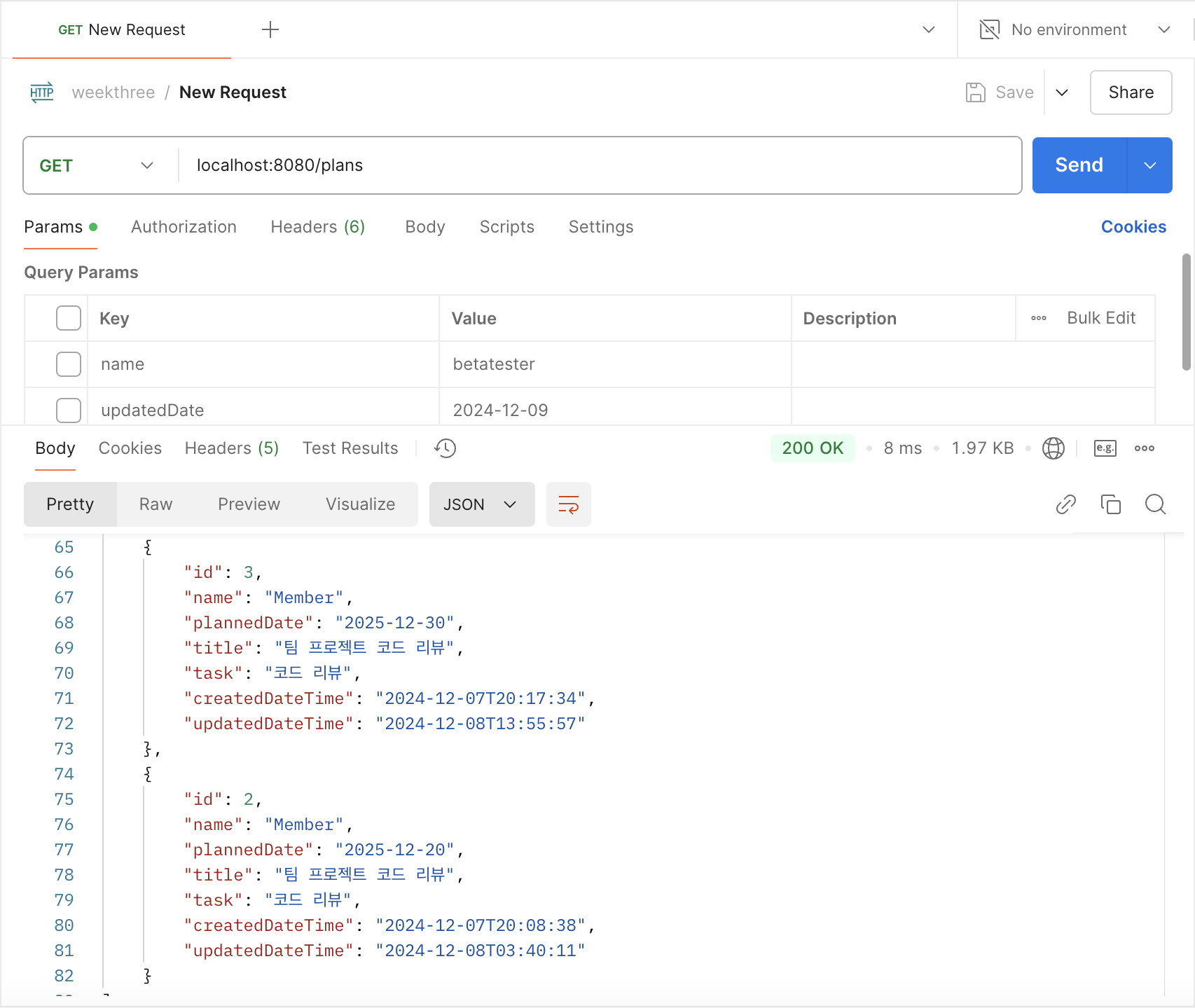Click the HTTP request type icon
The image size is (1195, 1008).
(42, 92)
